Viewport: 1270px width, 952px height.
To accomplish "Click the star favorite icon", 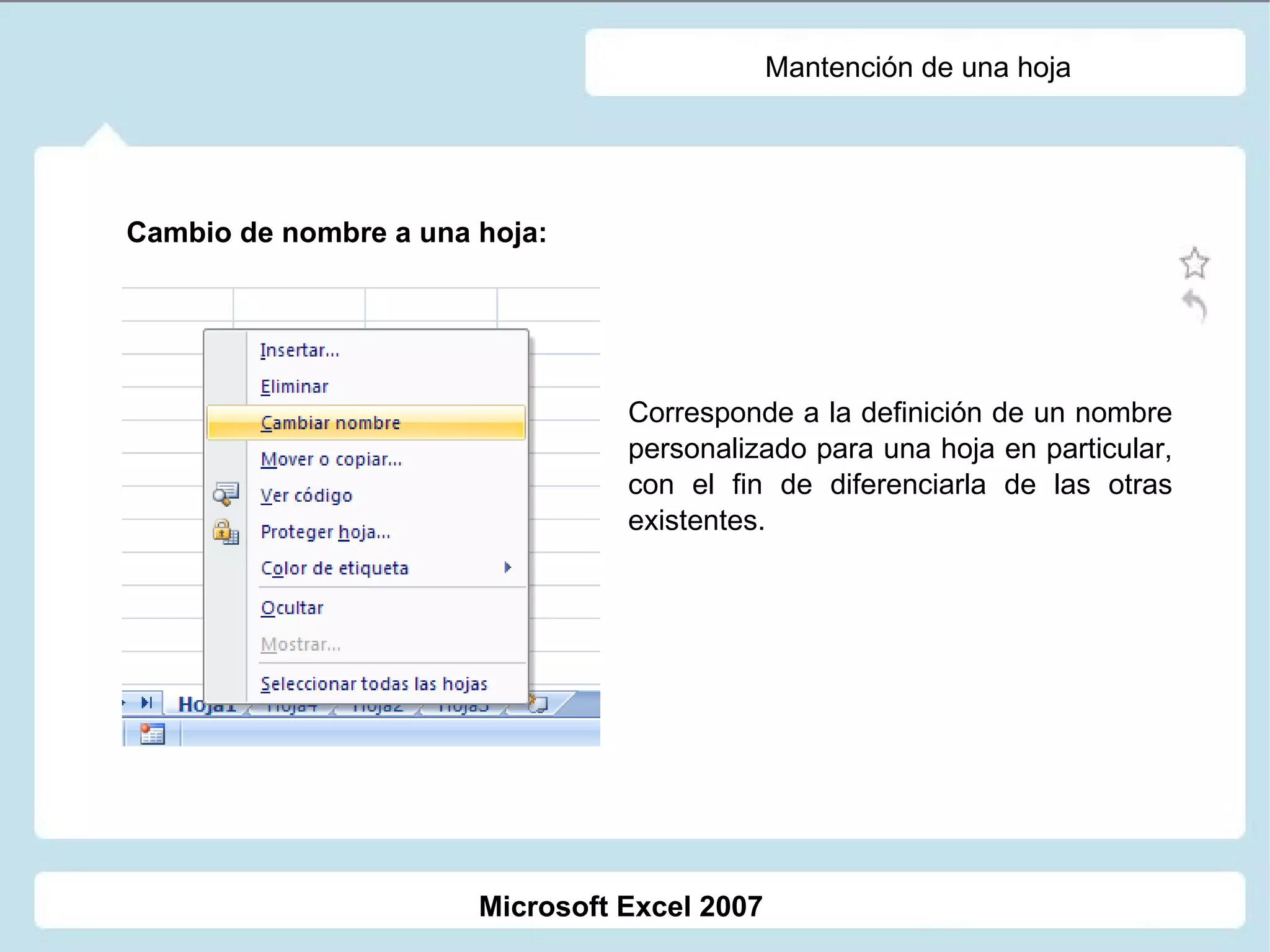I will pyautogui.click(x=1194, y=263).
